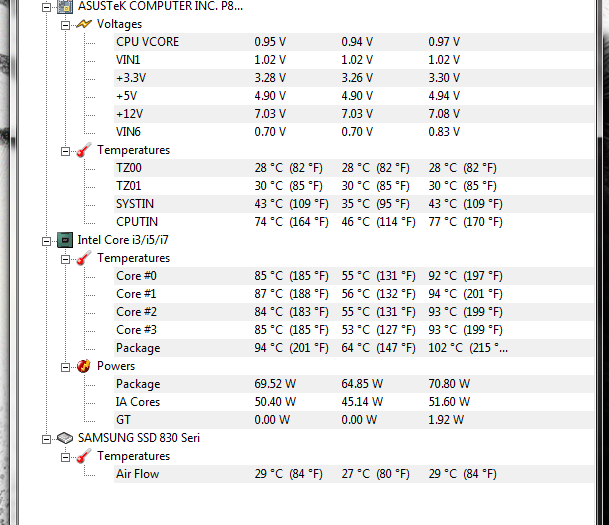The width and height of the screenshot is (609, 525).
Task: Collapse the Powers section
Action: 65,367
